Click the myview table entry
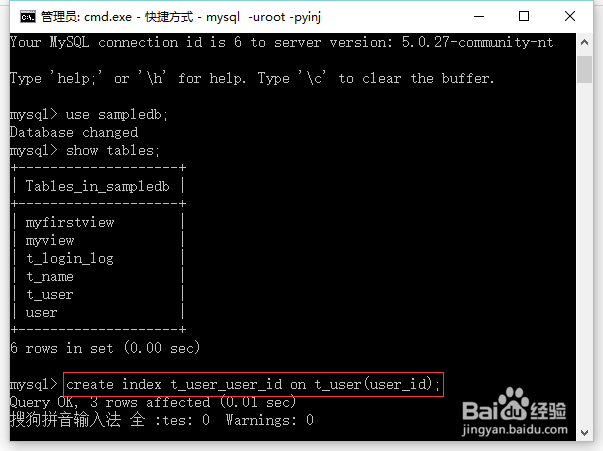This screenshot has width=603, height=451. pos(50,241)
